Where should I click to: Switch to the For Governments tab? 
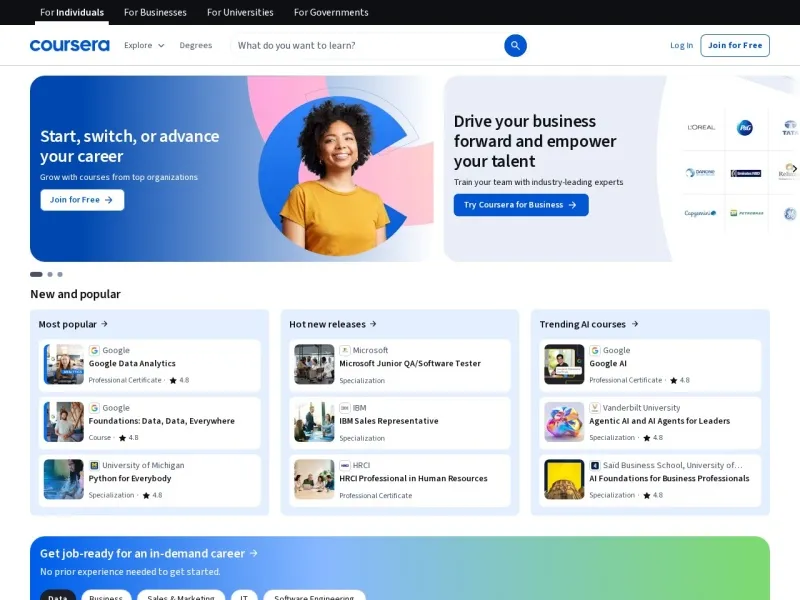click(x=331, y=12)
